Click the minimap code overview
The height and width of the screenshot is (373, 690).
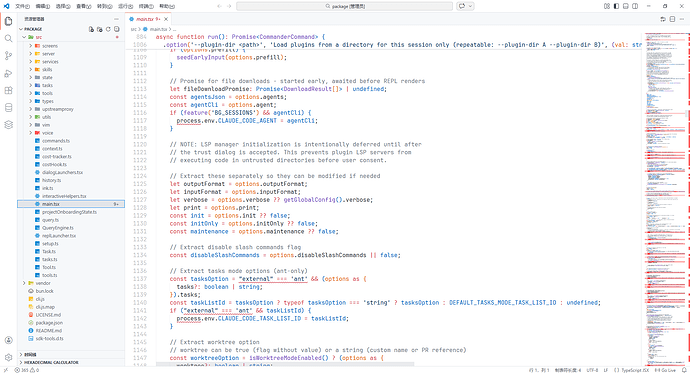[664, 198]
